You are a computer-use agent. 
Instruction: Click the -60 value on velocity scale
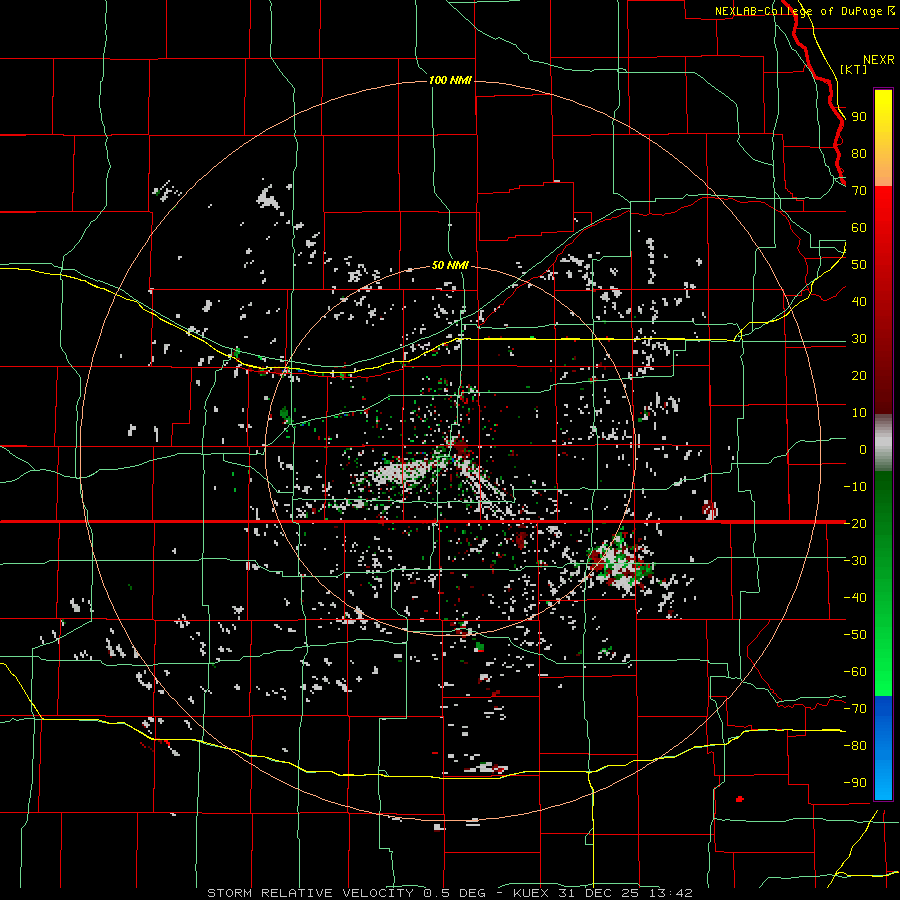855,672
